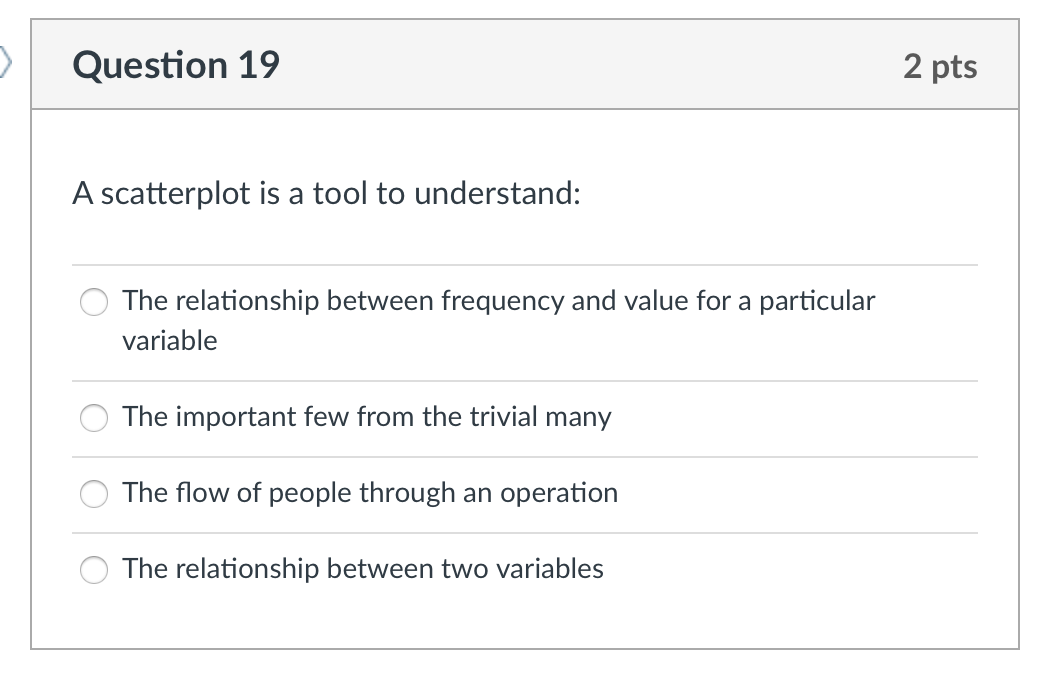Click the answer text mentioning 'a particular variable'
This screenshot has height=682, width=1058.
point(498,301)
